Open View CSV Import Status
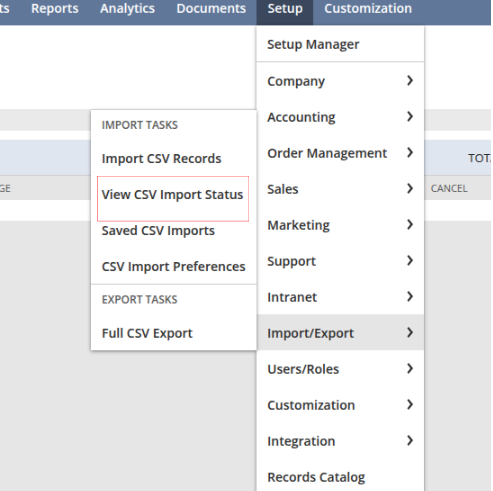Screen dimensions: 493x491 point(172,195)
